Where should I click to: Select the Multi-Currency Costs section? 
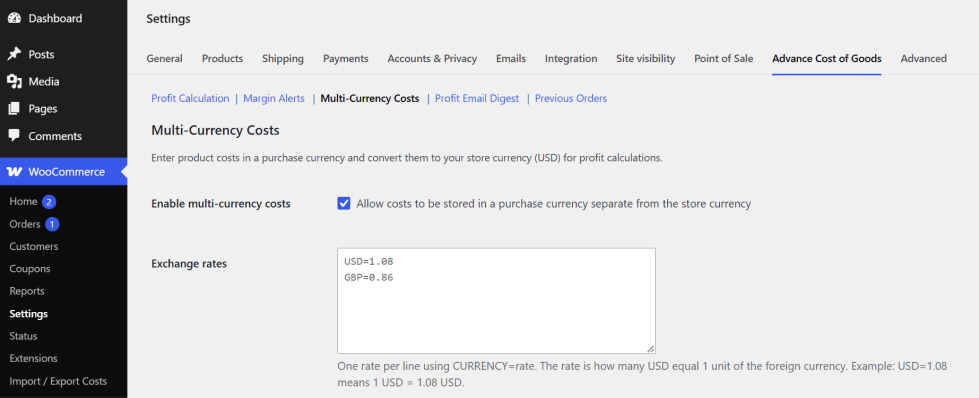pos(370,99)
